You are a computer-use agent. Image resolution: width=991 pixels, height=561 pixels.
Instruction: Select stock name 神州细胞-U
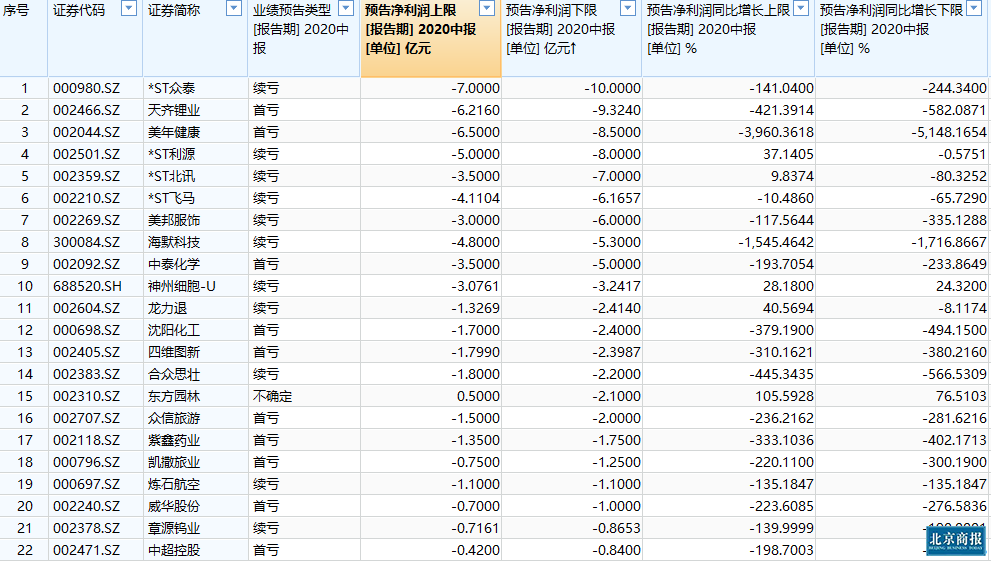click(x=181, y=286)
